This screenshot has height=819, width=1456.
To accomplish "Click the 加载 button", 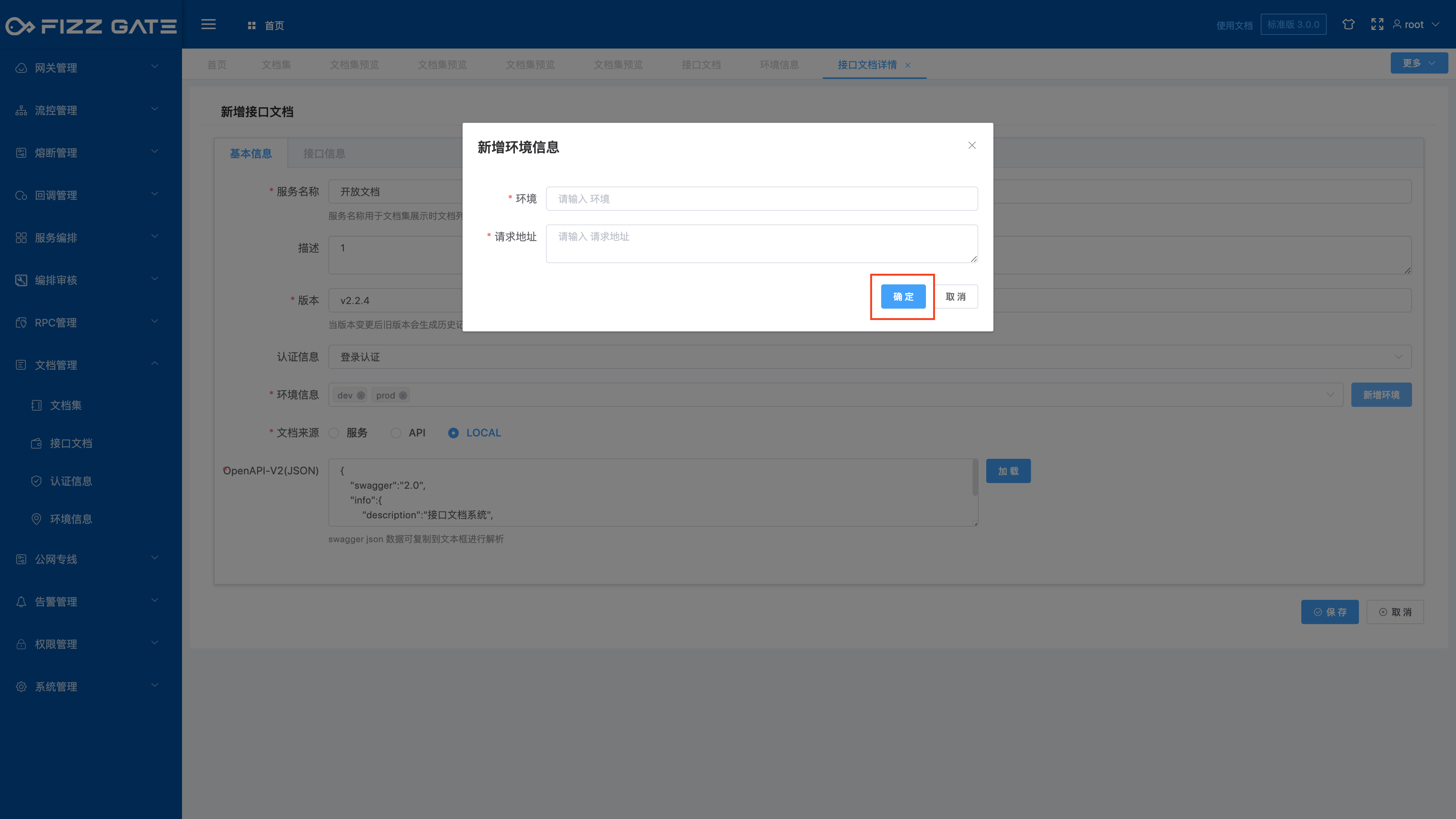I will click(1008, 471).
